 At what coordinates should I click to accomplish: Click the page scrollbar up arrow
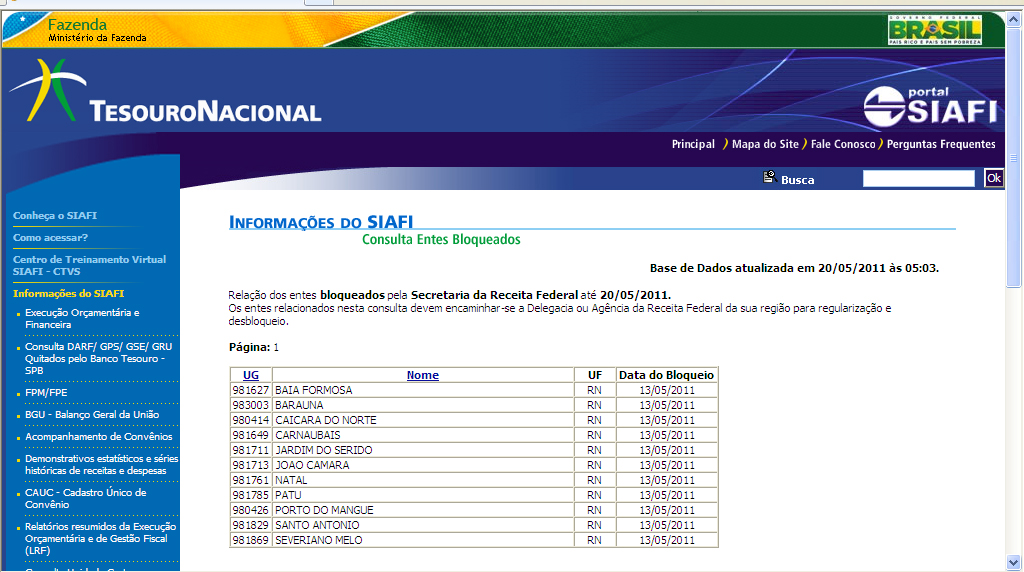point(1014,20)
